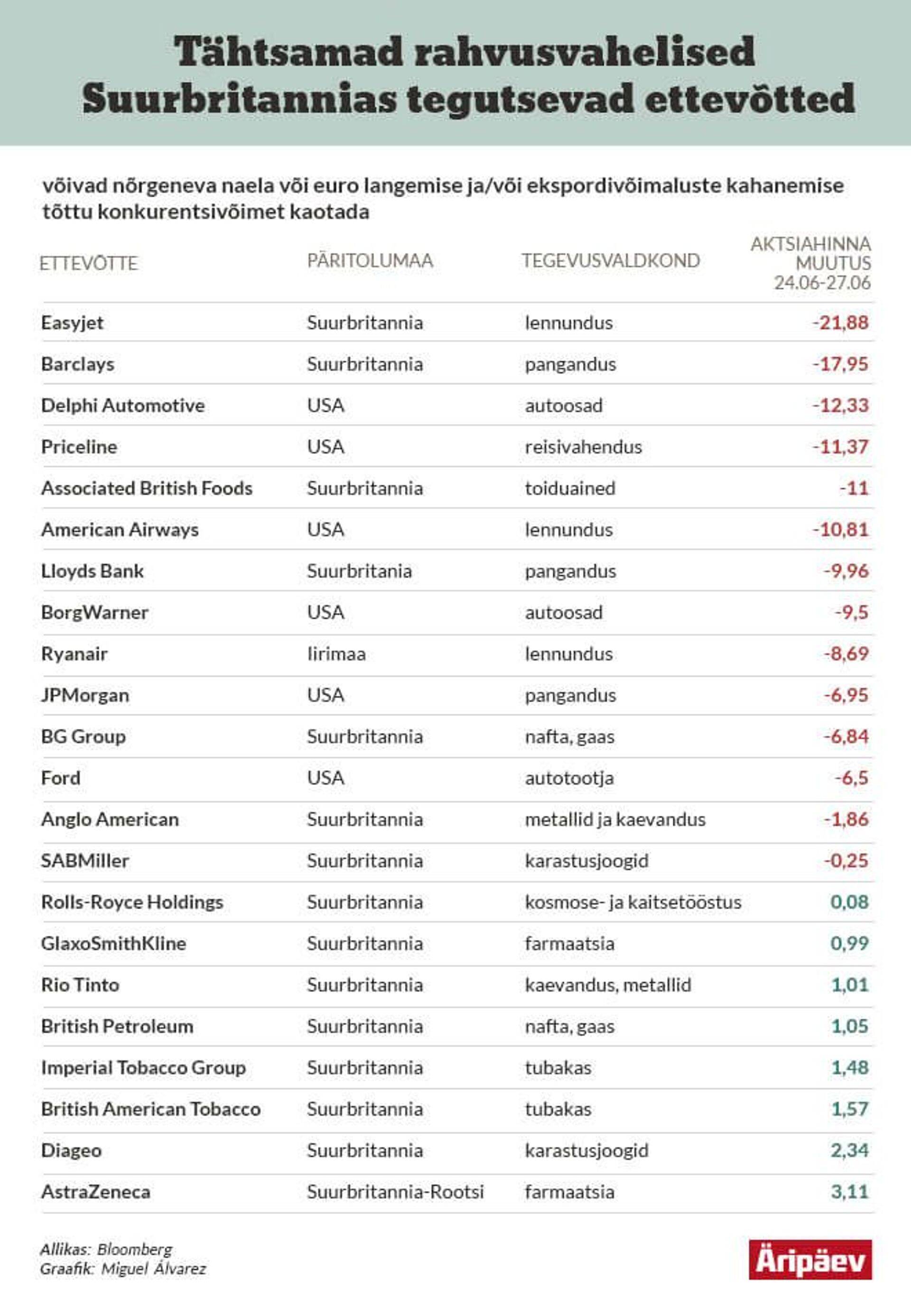Click the British American Tobacco entry
The width and height of the screenshot is (911, 1316).
[x=151, y=1109]
